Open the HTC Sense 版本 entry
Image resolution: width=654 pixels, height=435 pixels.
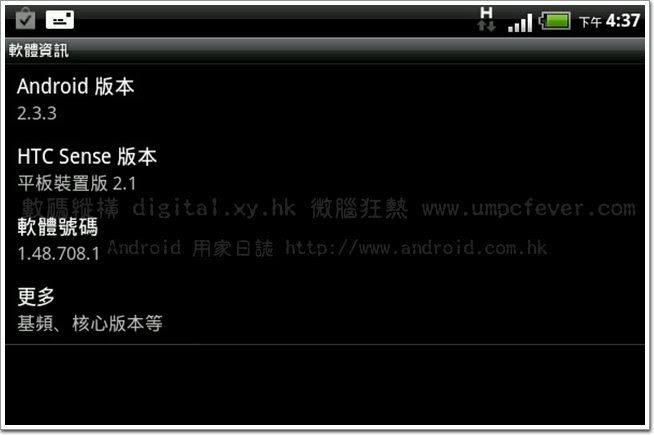click(x=325, y=168)
